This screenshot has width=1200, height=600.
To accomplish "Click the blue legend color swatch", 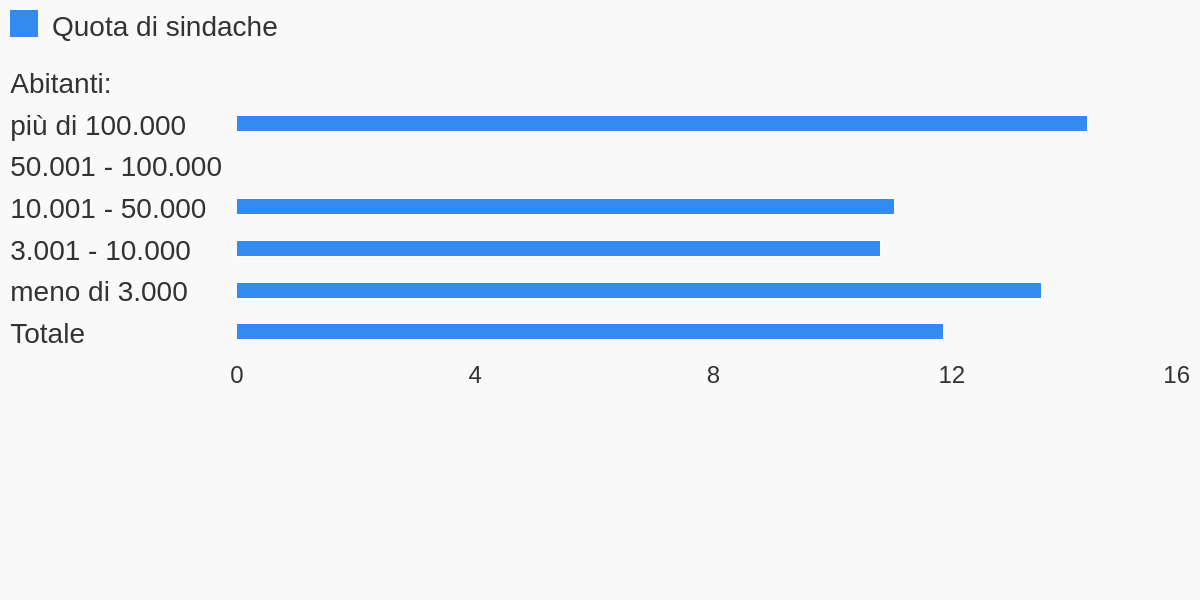I will coord(24,24).
